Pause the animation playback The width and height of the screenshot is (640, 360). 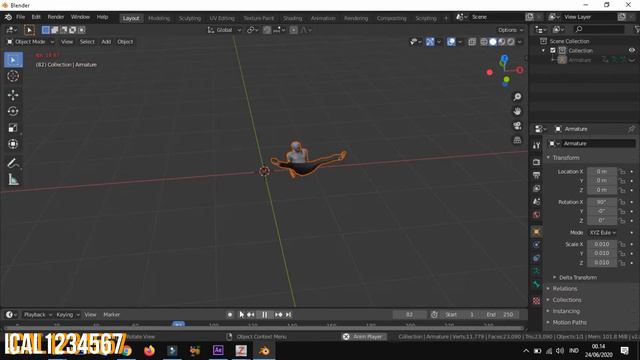[264, 315]
